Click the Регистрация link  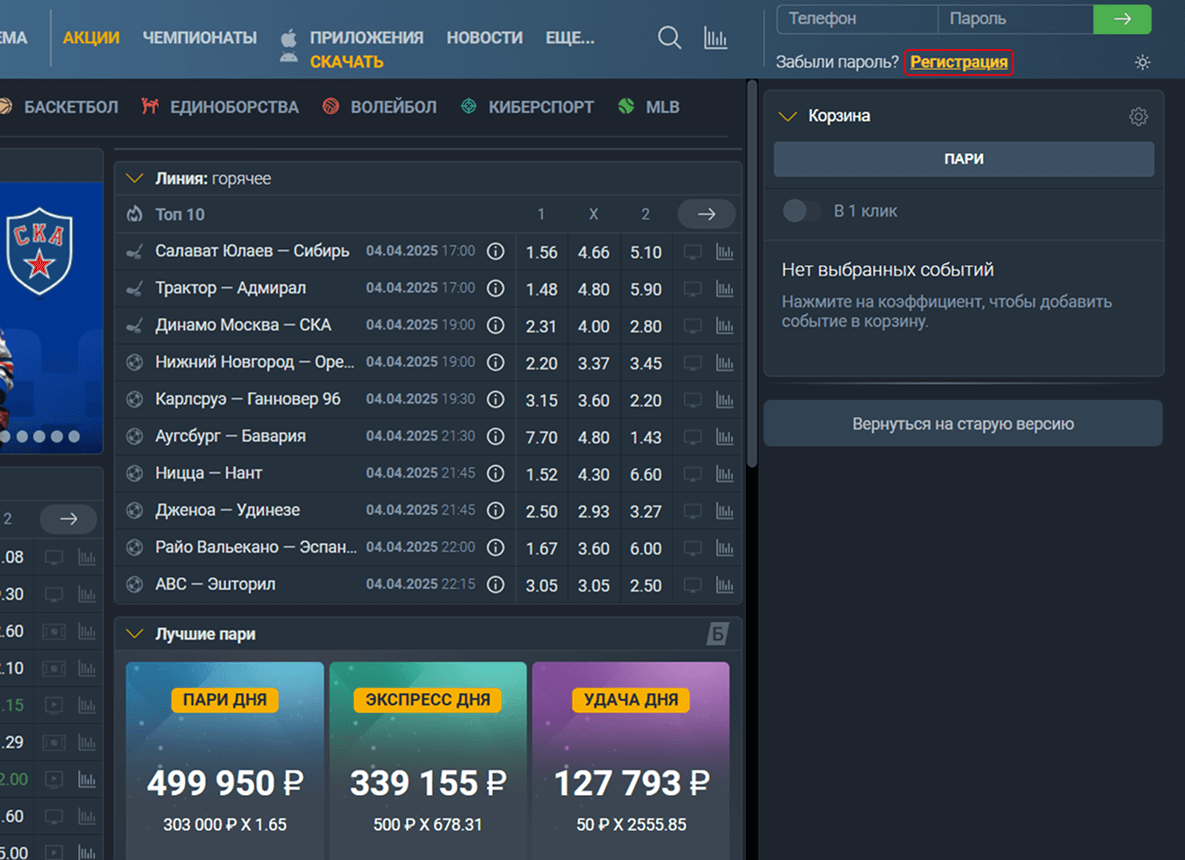click(x=958, y=62)
